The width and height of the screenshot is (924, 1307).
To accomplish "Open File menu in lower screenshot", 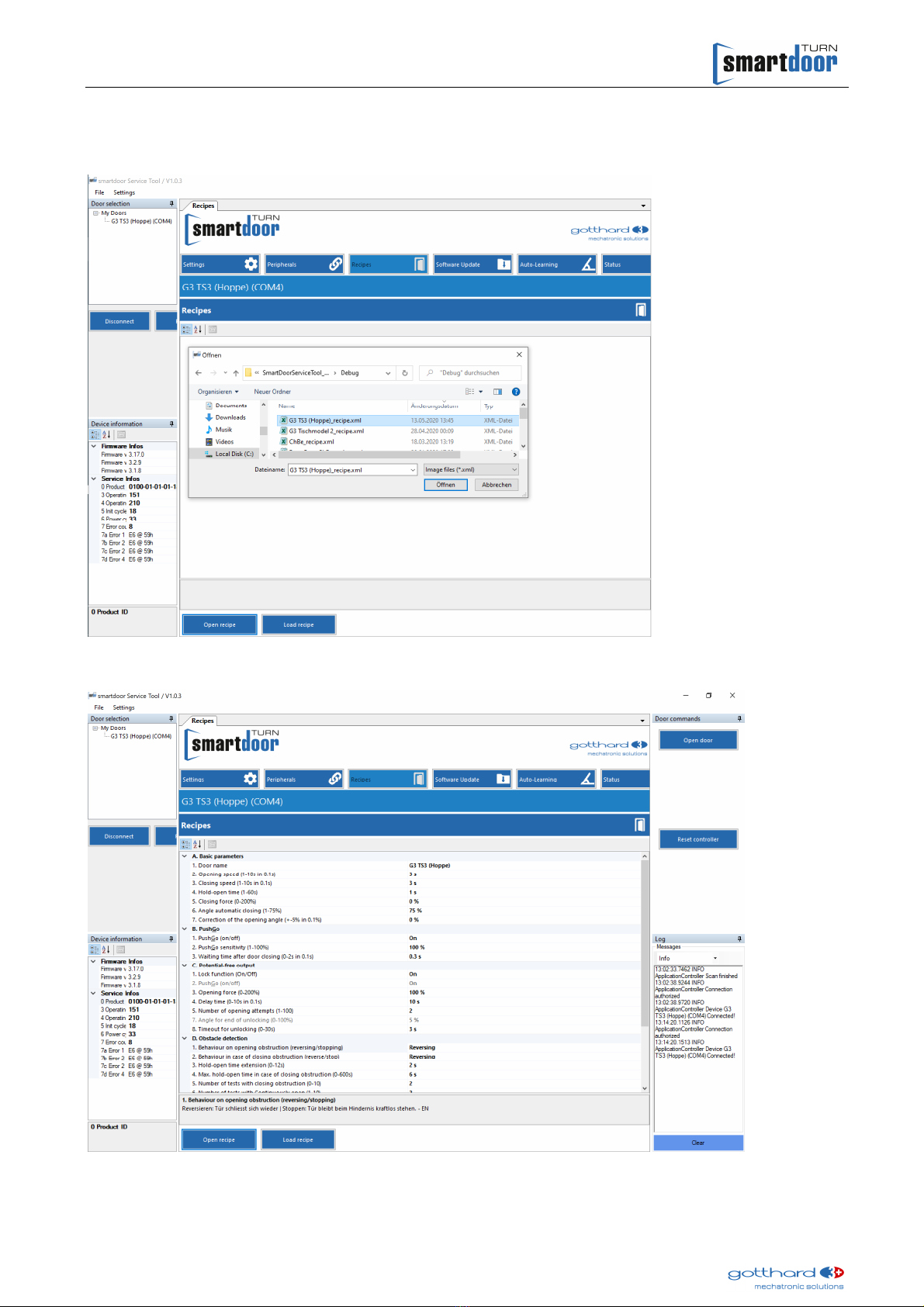I will [99, 707].
